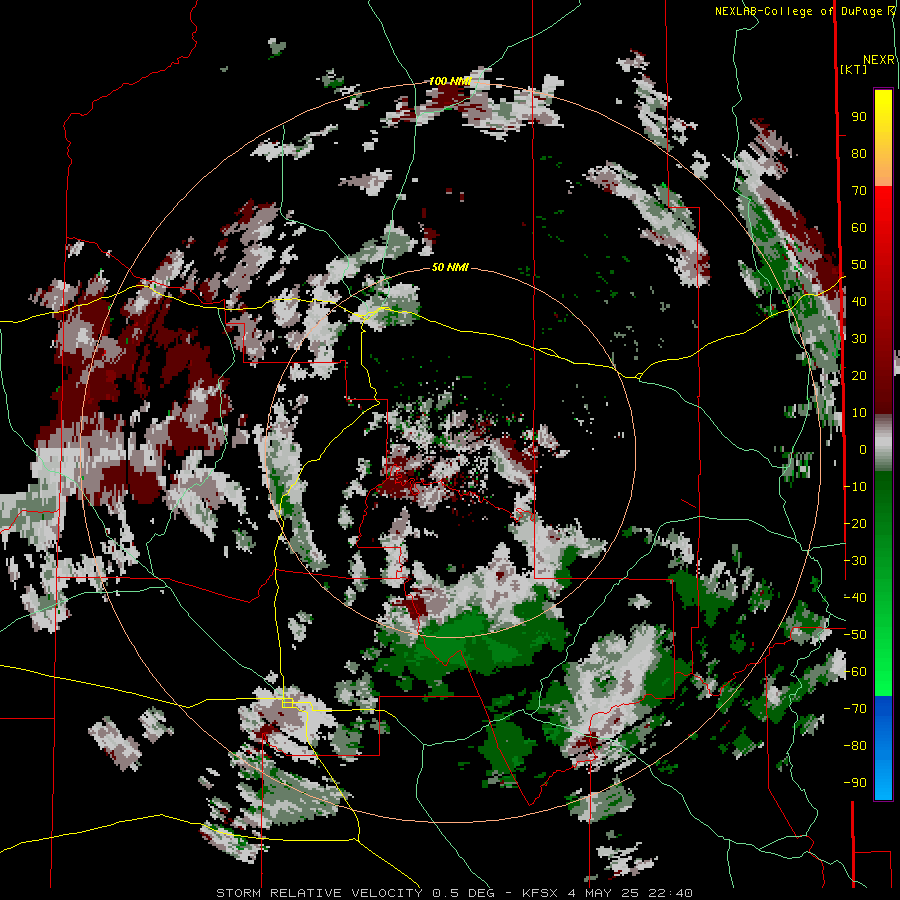This screenshot has width=900, height=900.
Task: Click the -40 label on velocity scale
Action: pyautogui.click(x=856, y=598)
